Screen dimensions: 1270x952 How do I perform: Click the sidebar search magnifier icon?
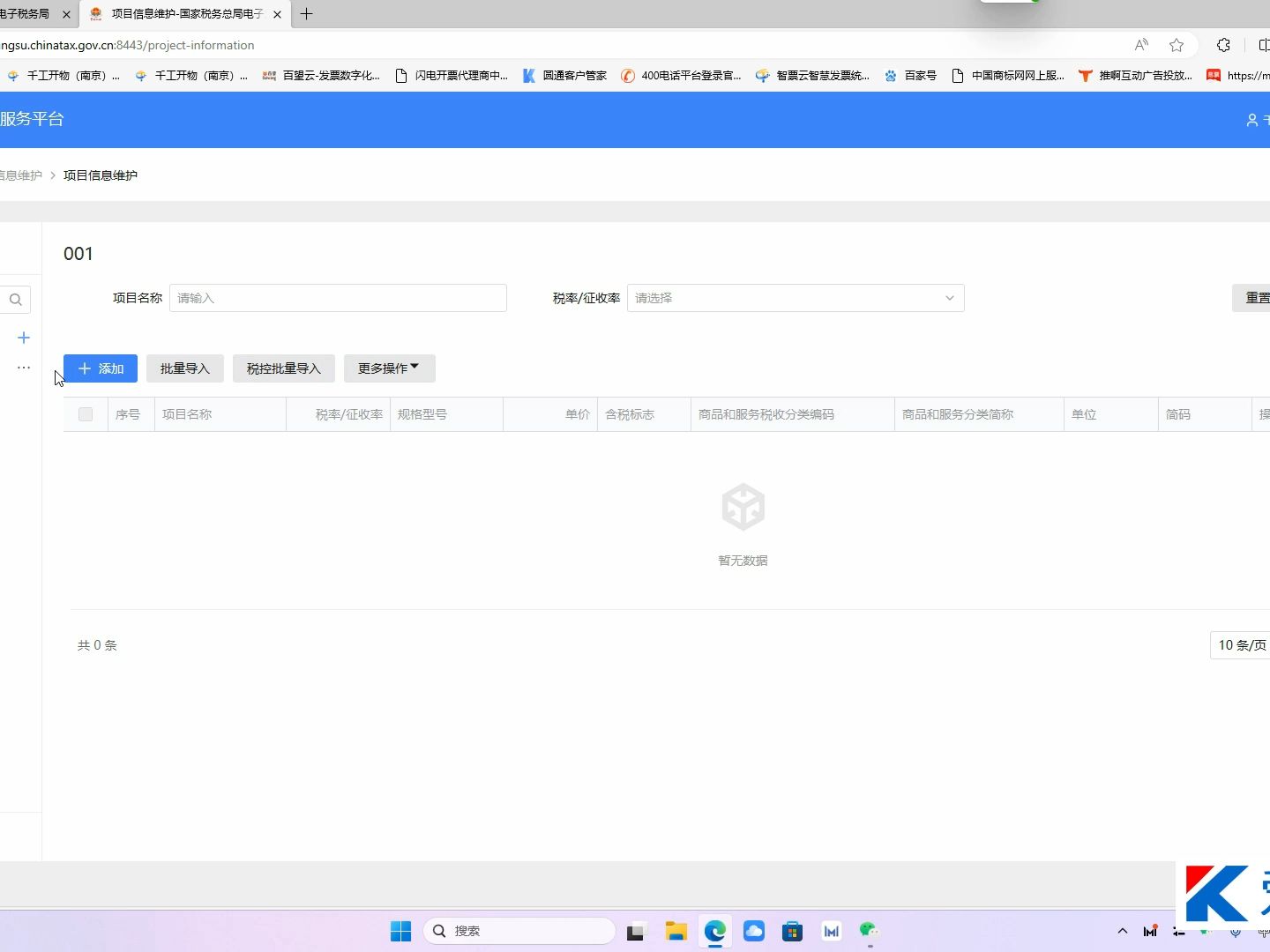(16, 300)
